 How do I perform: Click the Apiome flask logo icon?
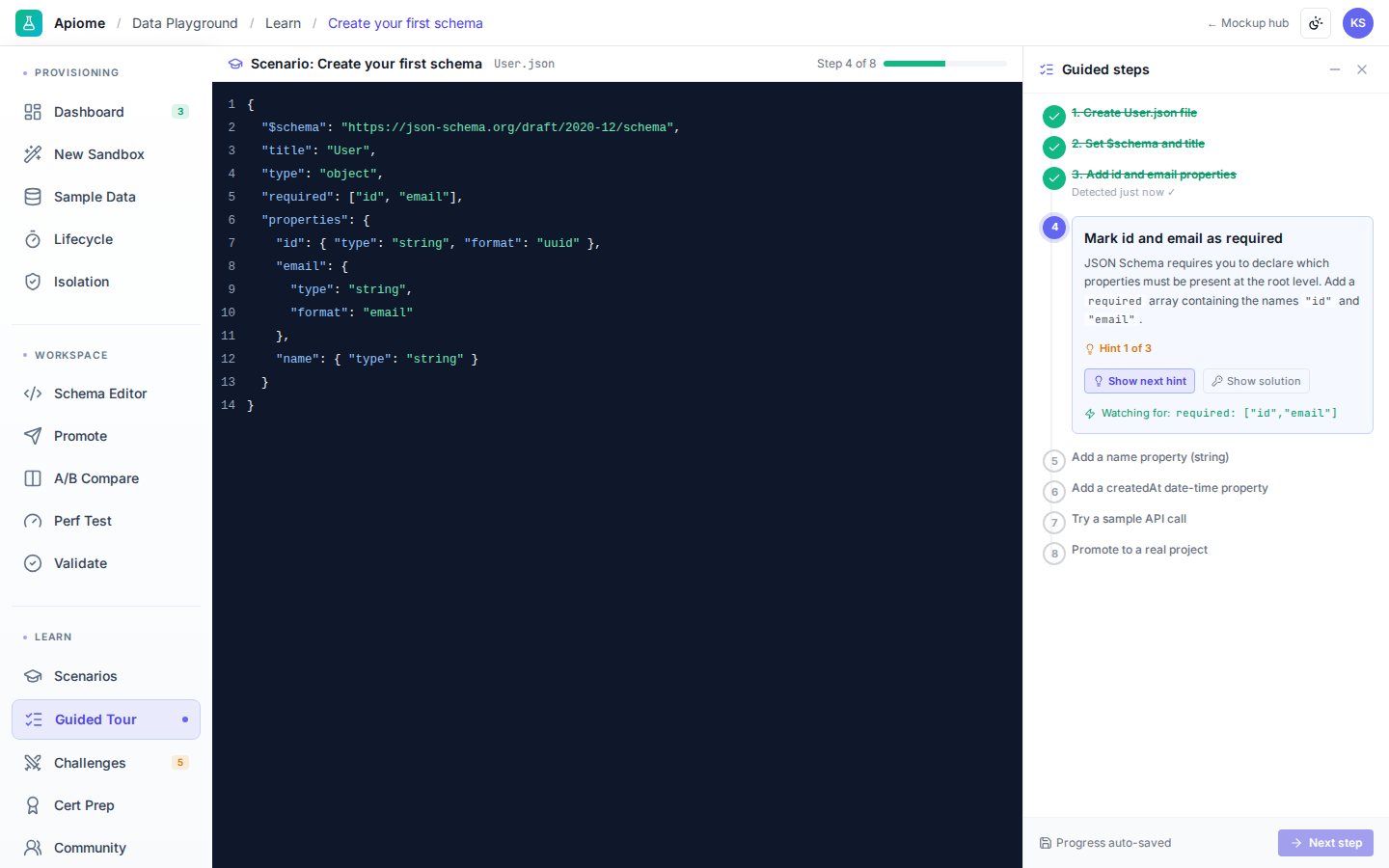[x=29, y=23]
